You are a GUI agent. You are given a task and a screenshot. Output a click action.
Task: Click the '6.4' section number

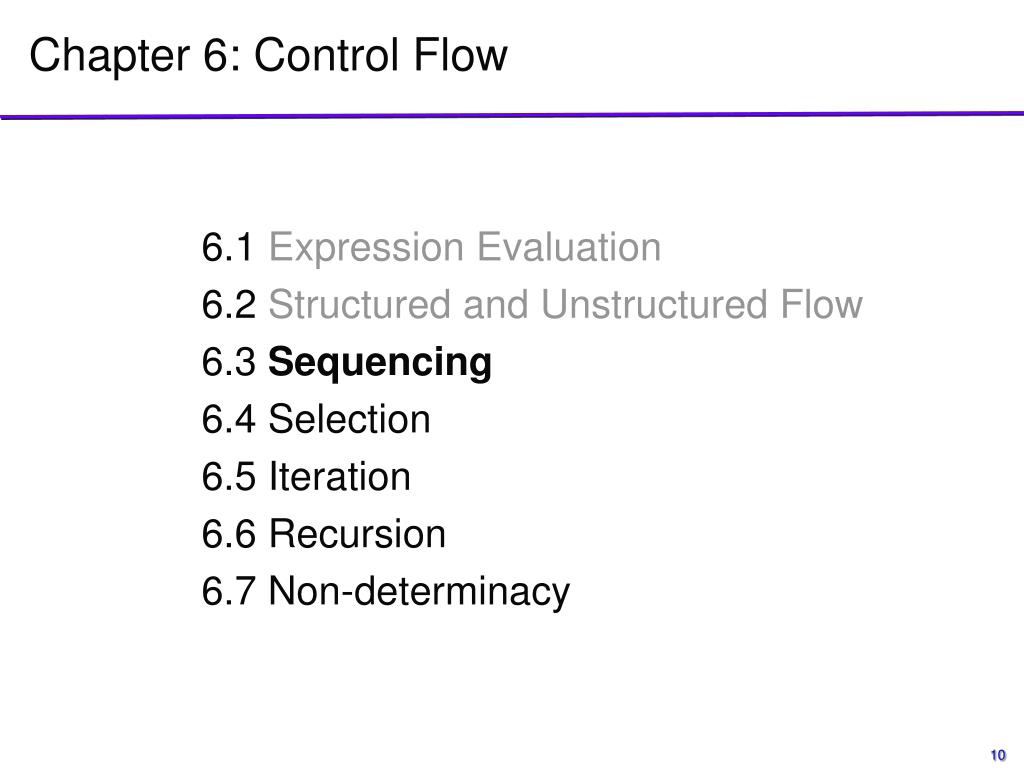coord(228,419)
